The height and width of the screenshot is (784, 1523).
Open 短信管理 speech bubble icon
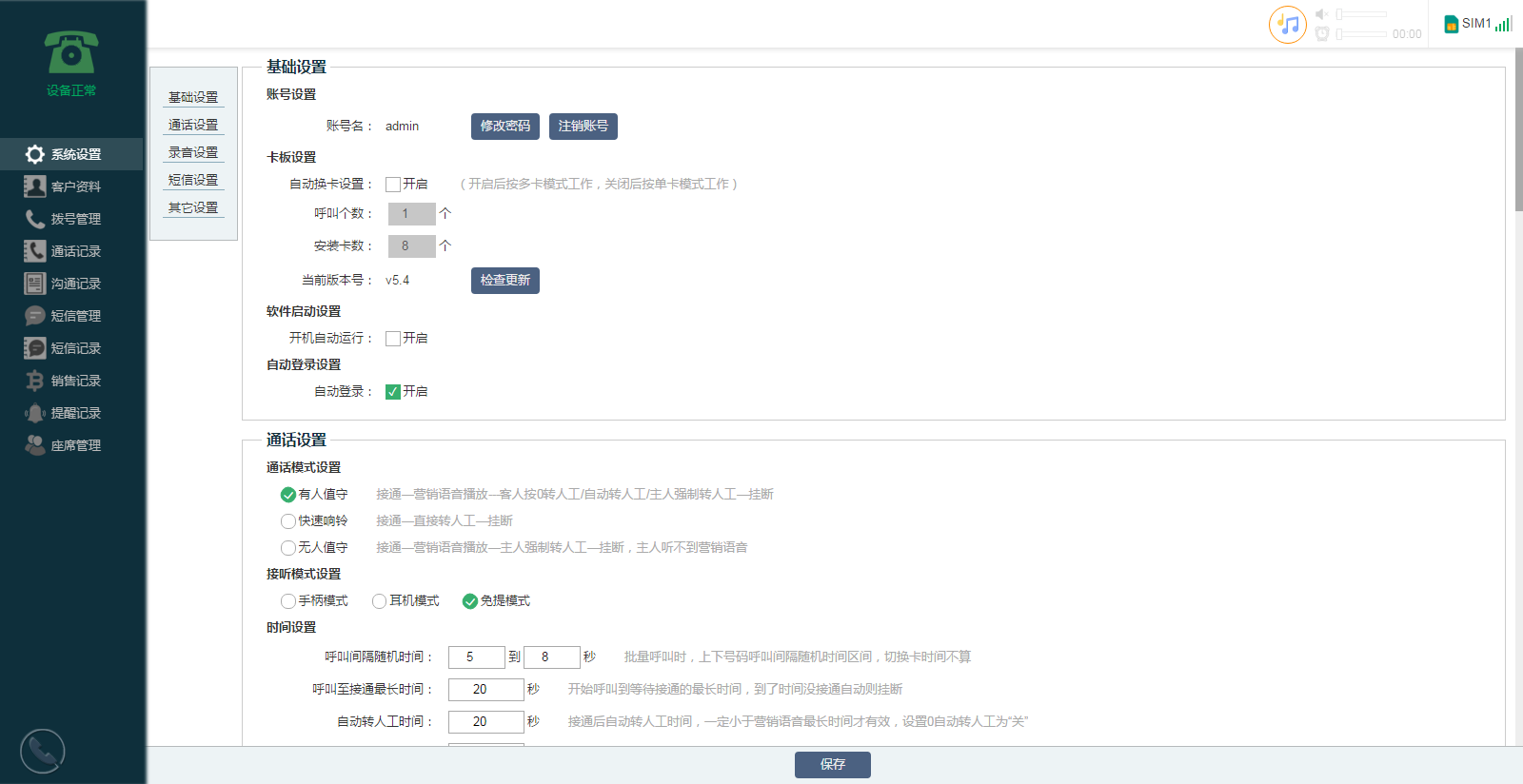(35, 316)
